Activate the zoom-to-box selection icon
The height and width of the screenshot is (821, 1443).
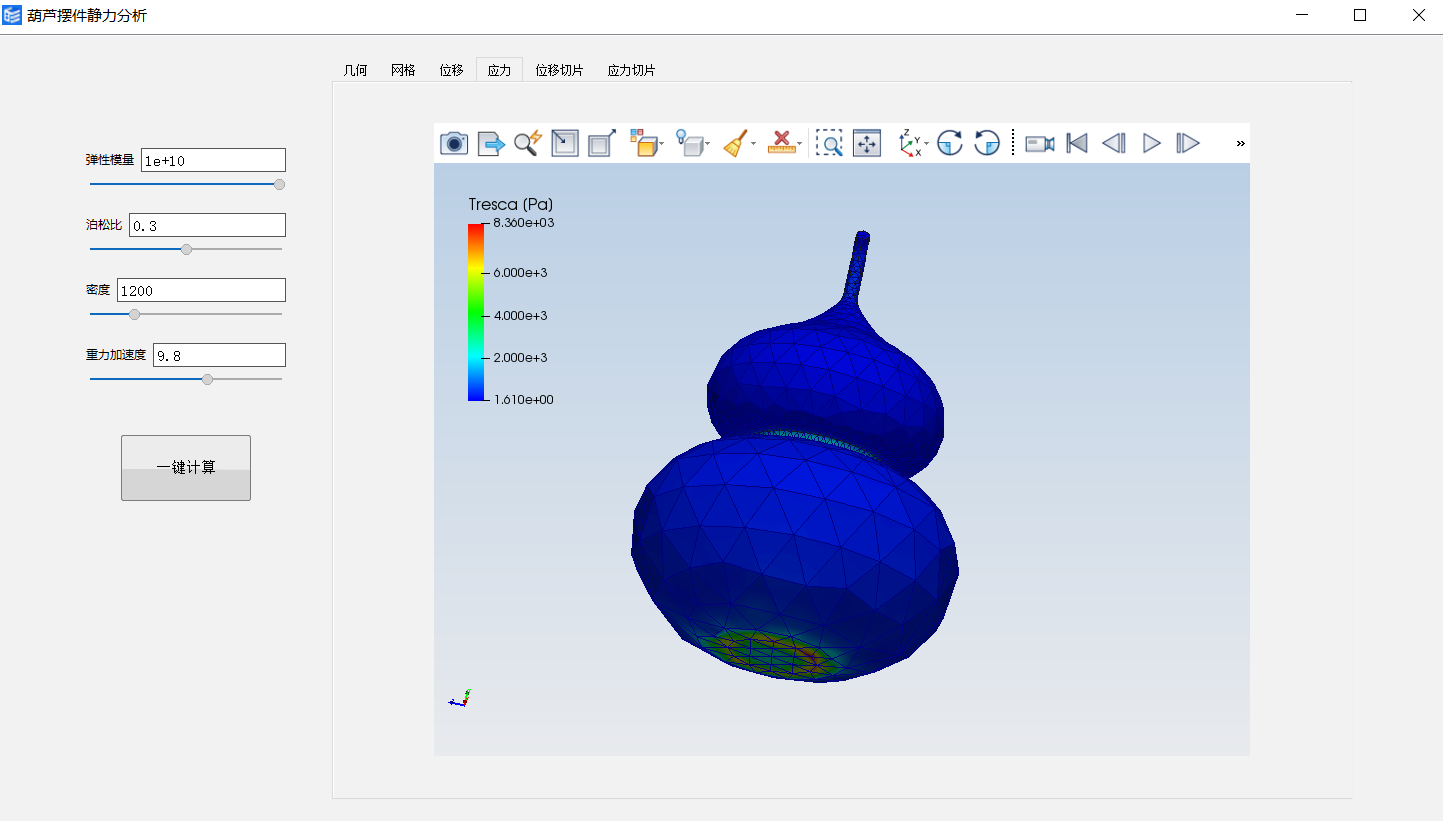tap(829, 144)
